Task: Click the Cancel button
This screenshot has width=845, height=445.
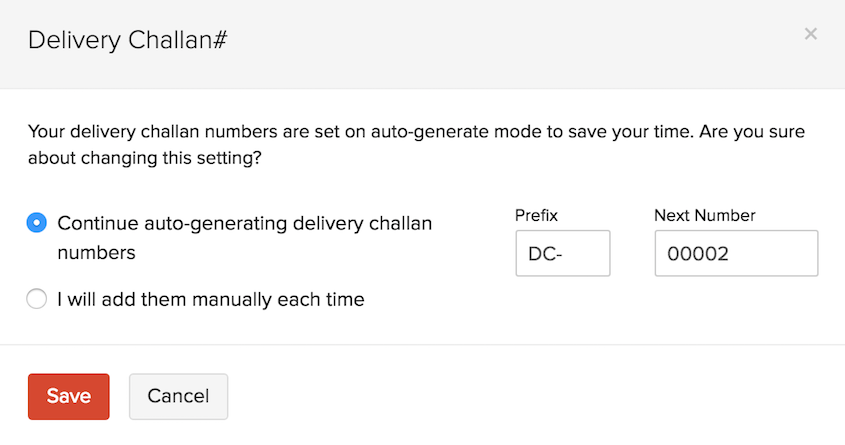Action: click(178, 396)
